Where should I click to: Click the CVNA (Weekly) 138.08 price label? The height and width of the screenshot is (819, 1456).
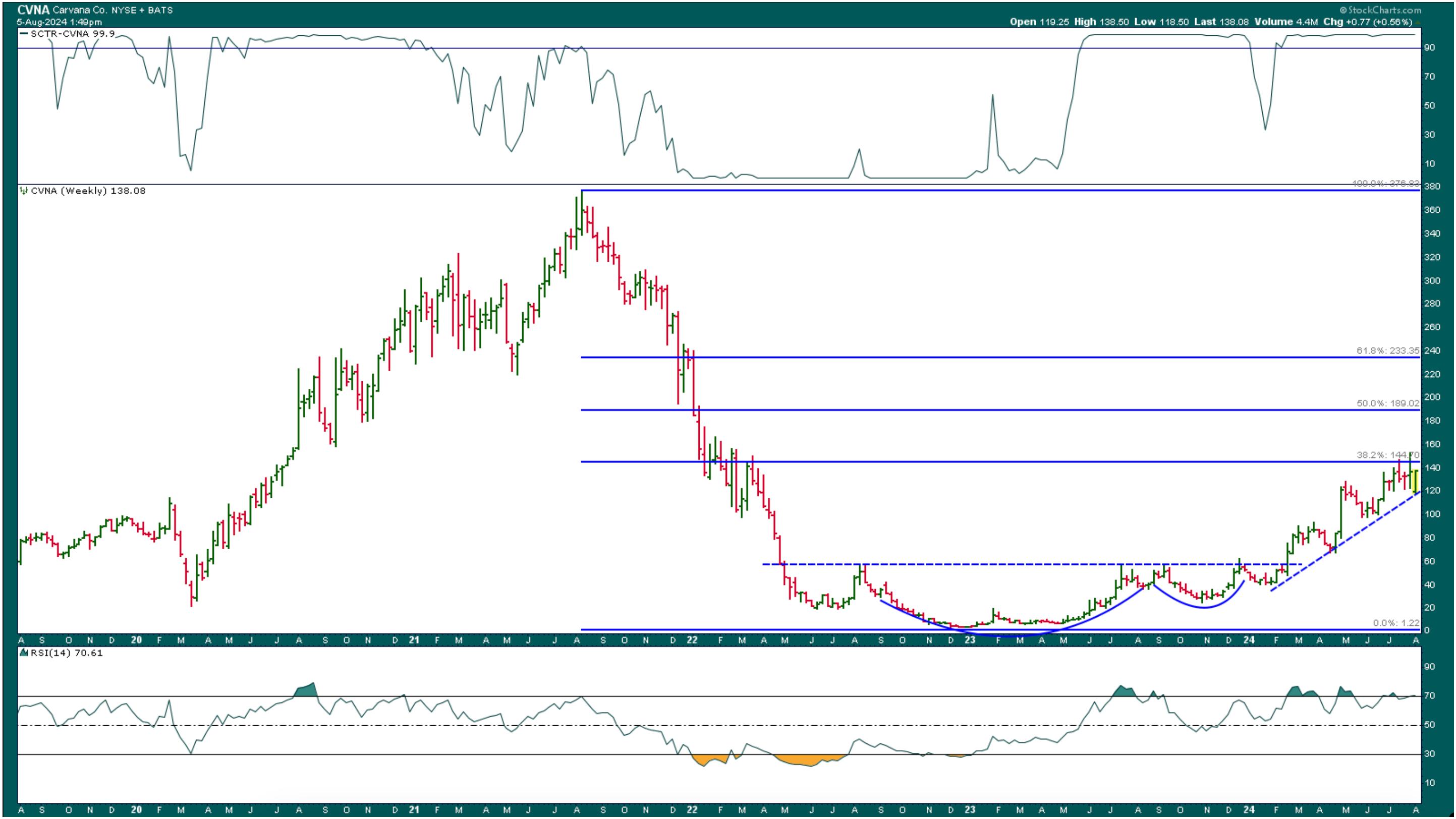pos(88,191)
